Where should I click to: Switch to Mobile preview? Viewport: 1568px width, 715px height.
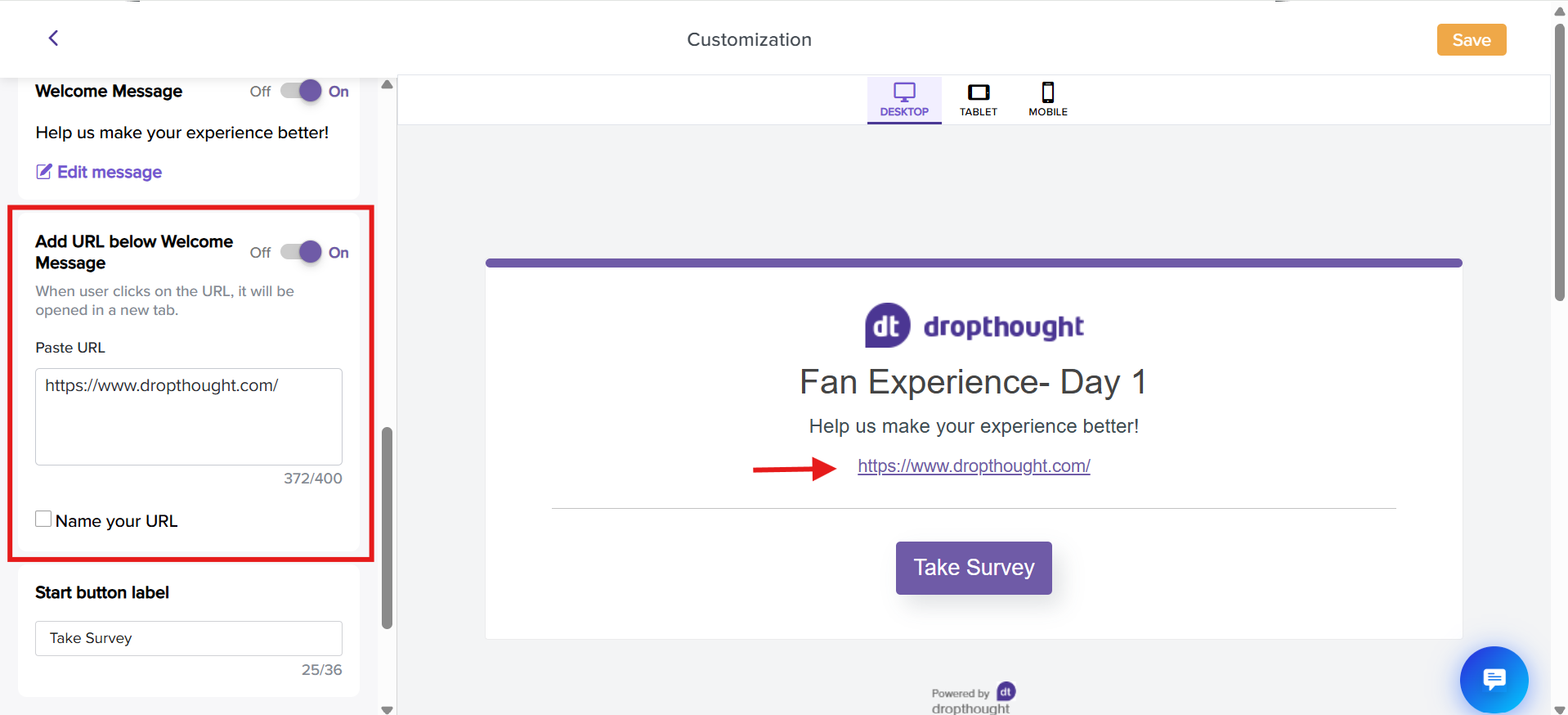click(1047, 100)
